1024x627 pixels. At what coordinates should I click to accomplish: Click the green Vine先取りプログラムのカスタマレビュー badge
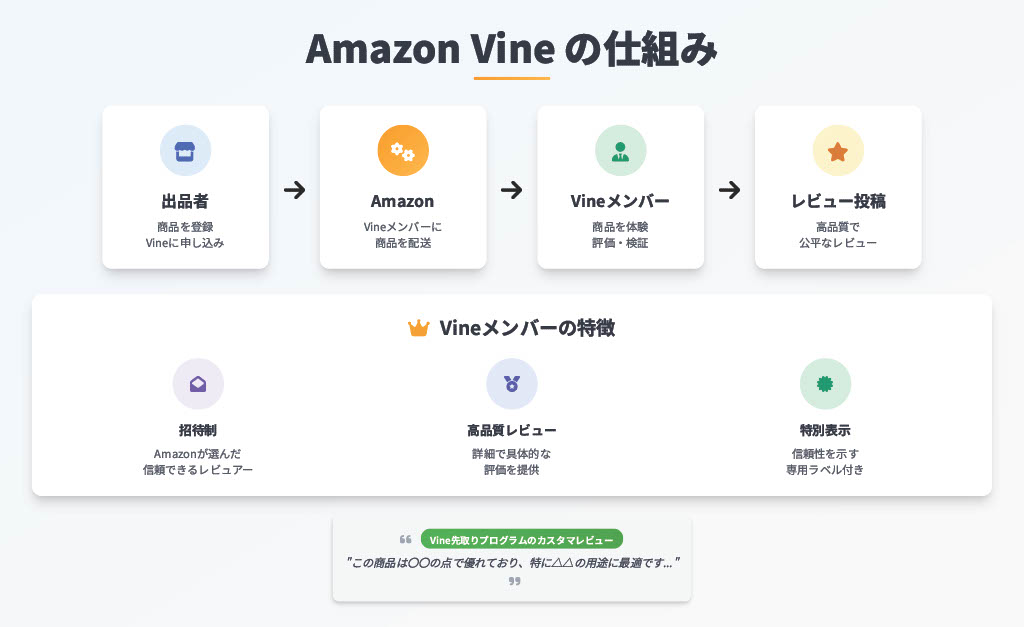522,539
